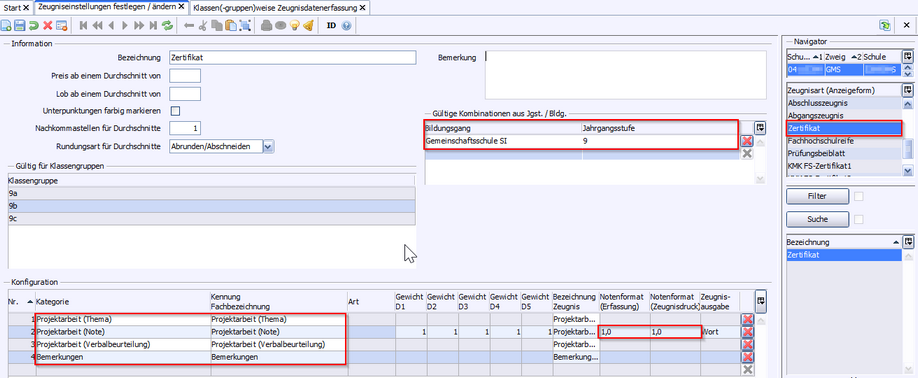Enable the checkbox beside Filter button
This screenshot has width=918, height=378.
click(859, 197)
